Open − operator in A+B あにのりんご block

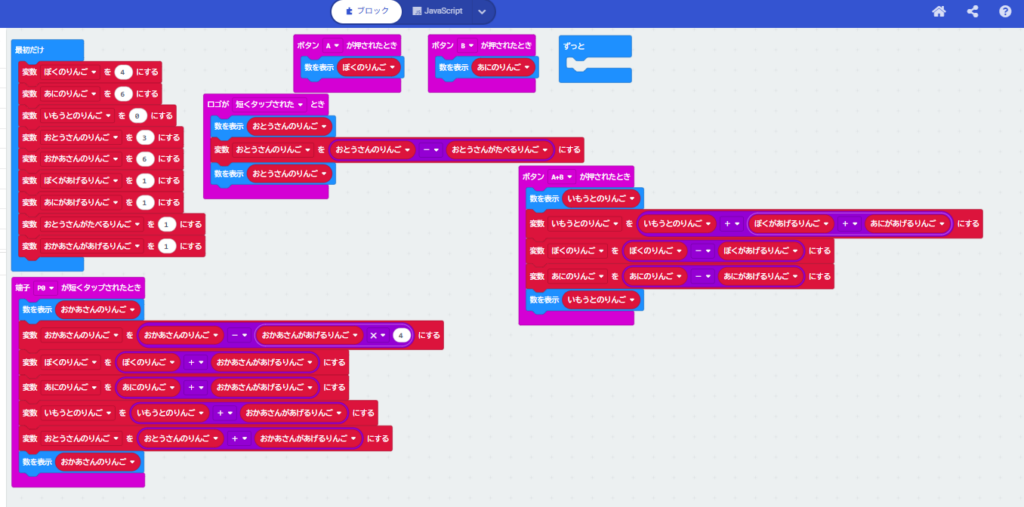pyautogui.click(x=702, y=276)
